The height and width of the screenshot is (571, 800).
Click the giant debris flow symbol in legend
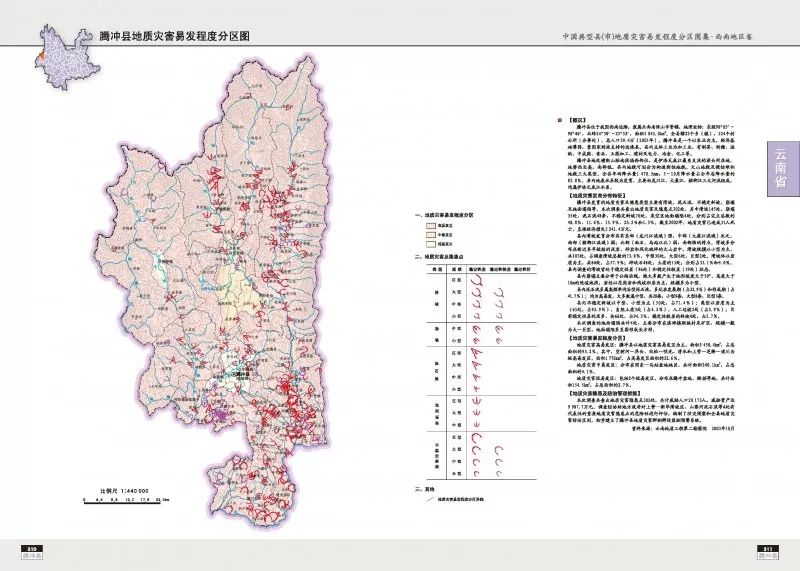[478, 353]
